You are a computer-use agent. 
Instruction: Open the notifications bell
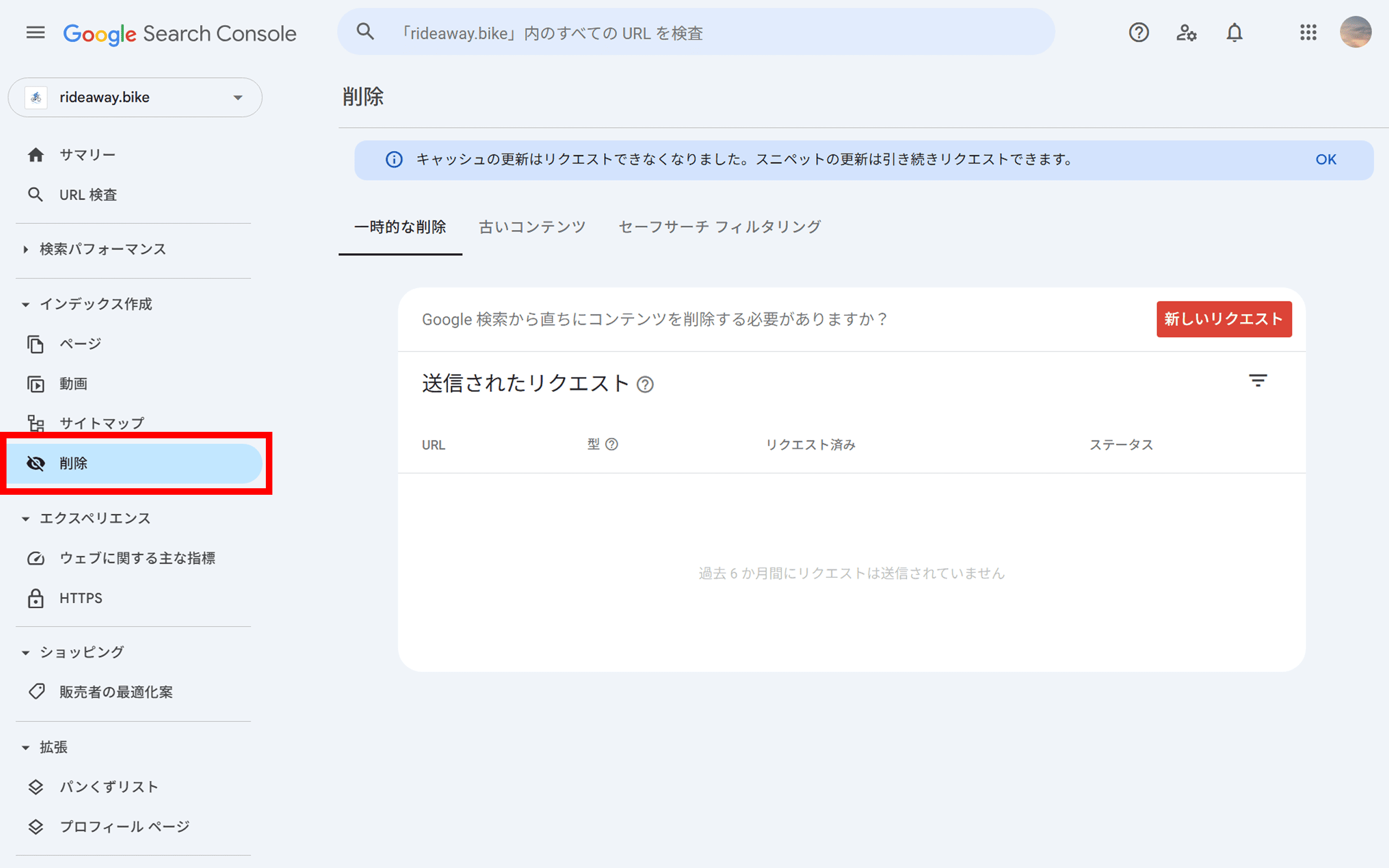[1234, 33]
